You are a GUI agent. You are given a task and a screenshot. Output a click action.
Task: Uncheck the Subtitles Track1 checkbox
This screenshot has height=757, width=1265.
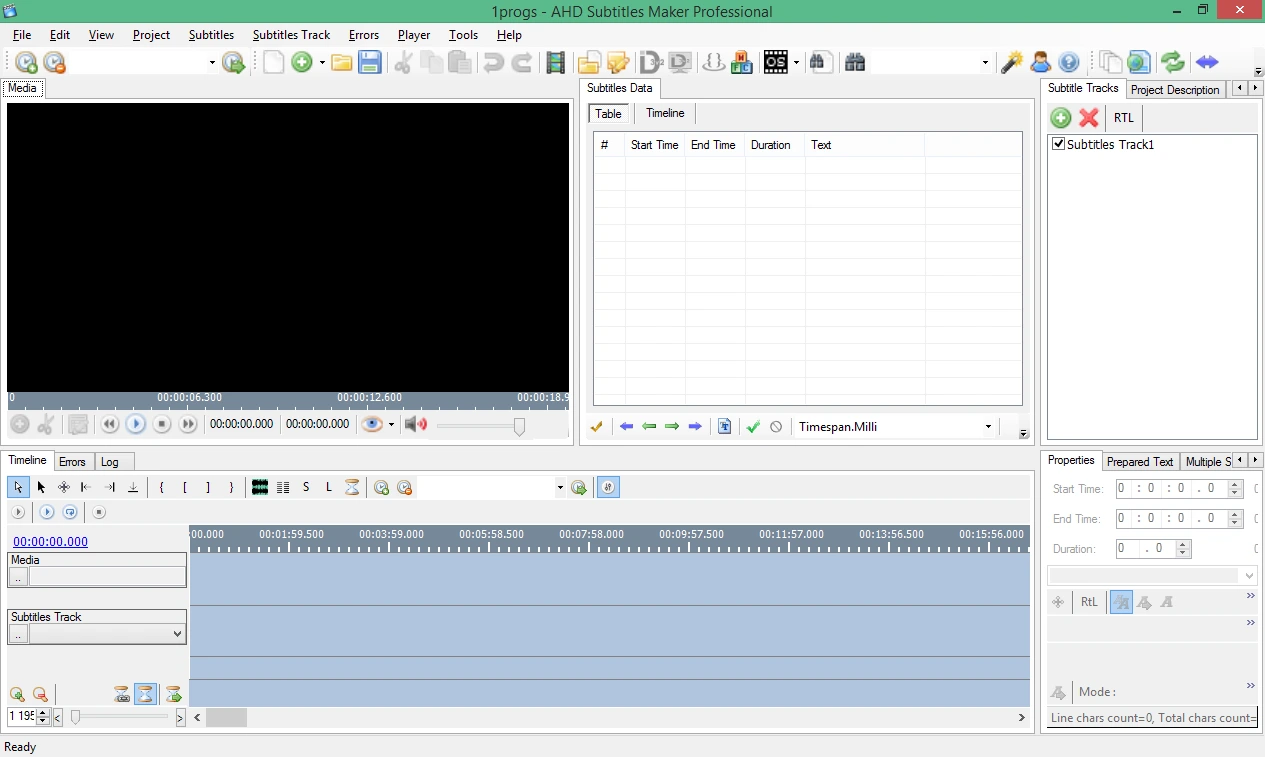pyautogui.click(x=1059, y=144)
